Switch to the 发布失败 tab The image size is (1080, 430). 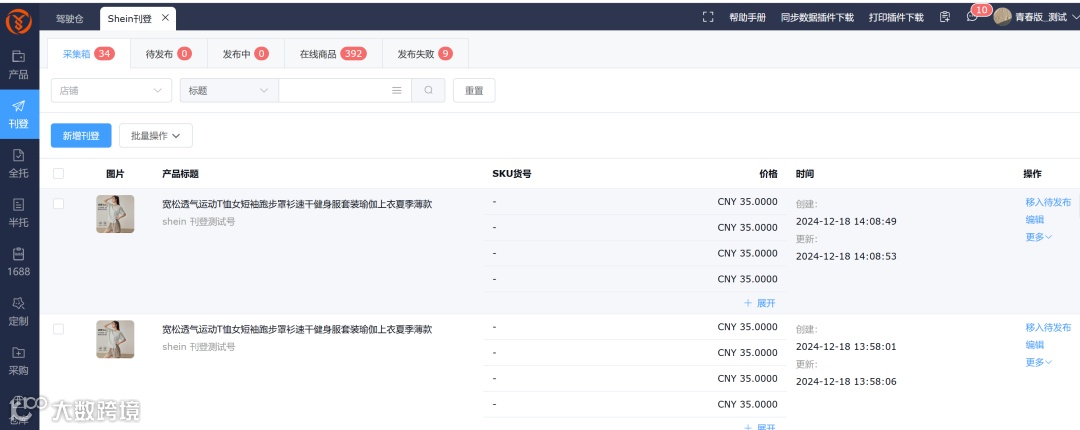point(426,54)
